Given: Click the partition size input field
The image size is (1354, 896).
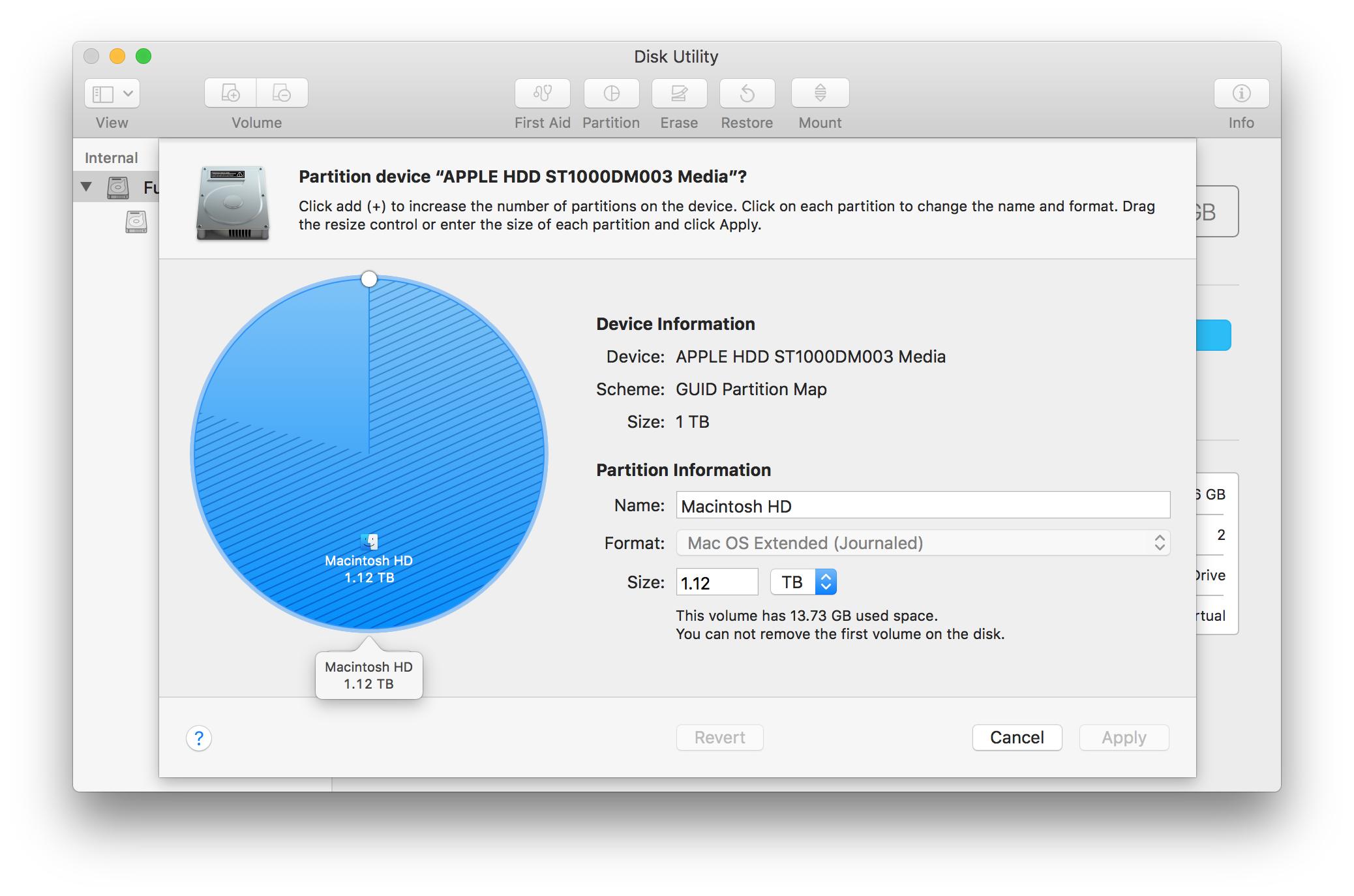Looking at the screenshot, I should pyautogui.click(x=715, y=580).
